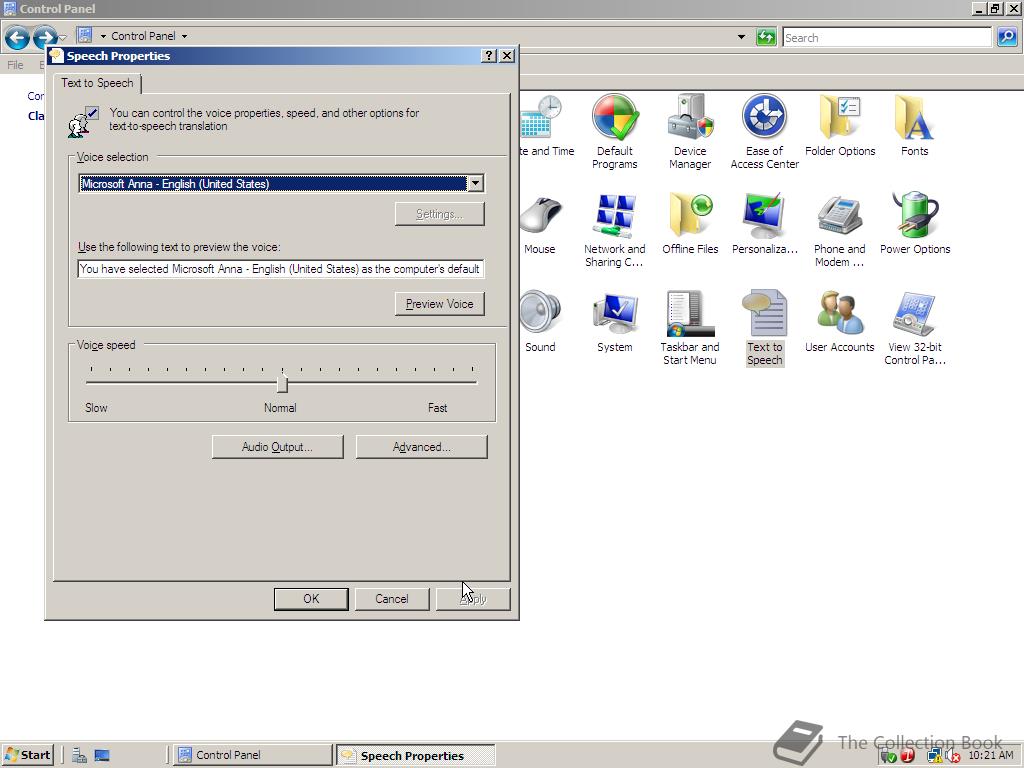Open the File menu

click(x=15, y=65)
